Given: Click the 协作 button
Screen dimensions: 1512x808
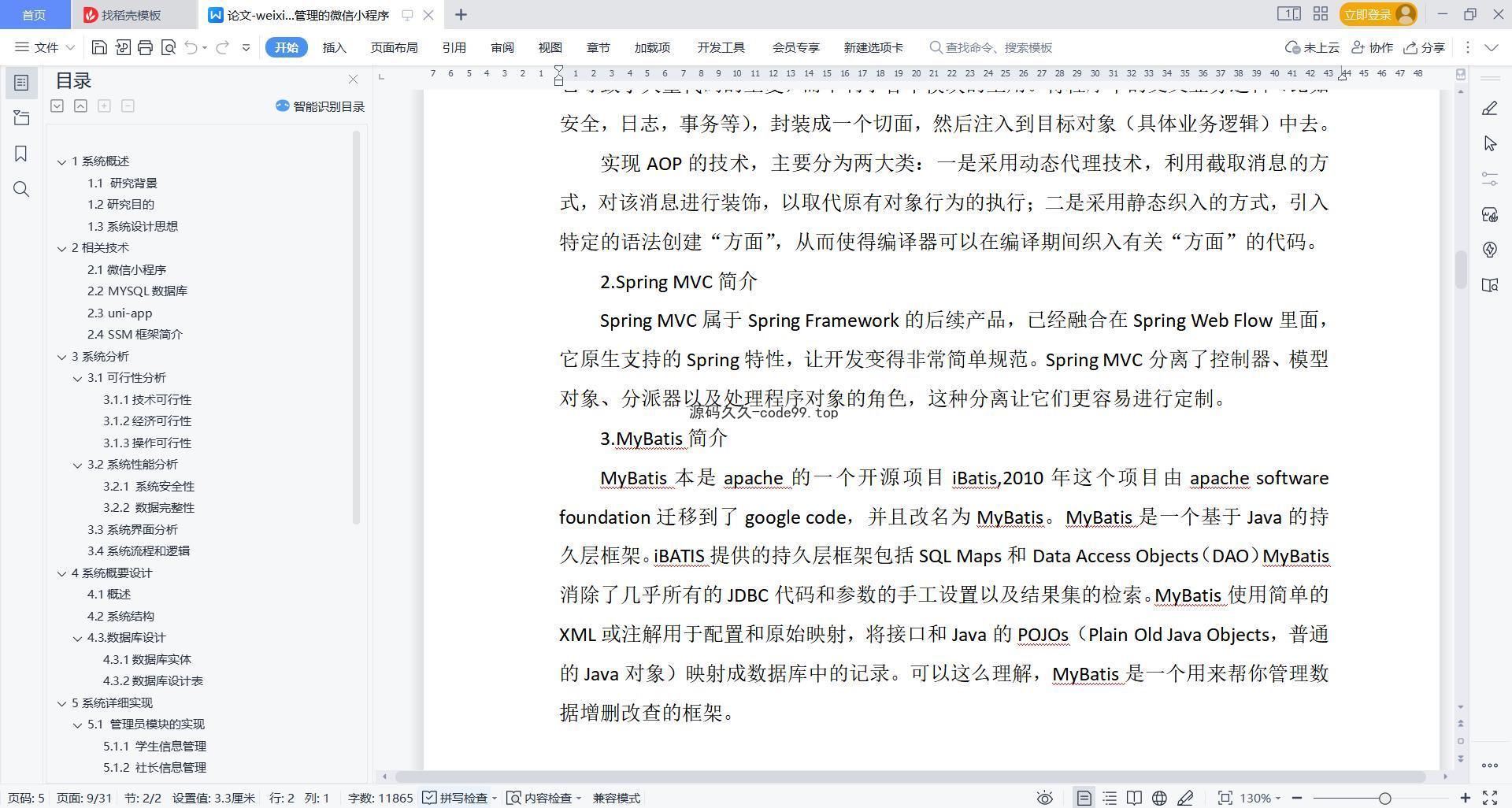Looking at the screenshot, I should click(1372, 47).
